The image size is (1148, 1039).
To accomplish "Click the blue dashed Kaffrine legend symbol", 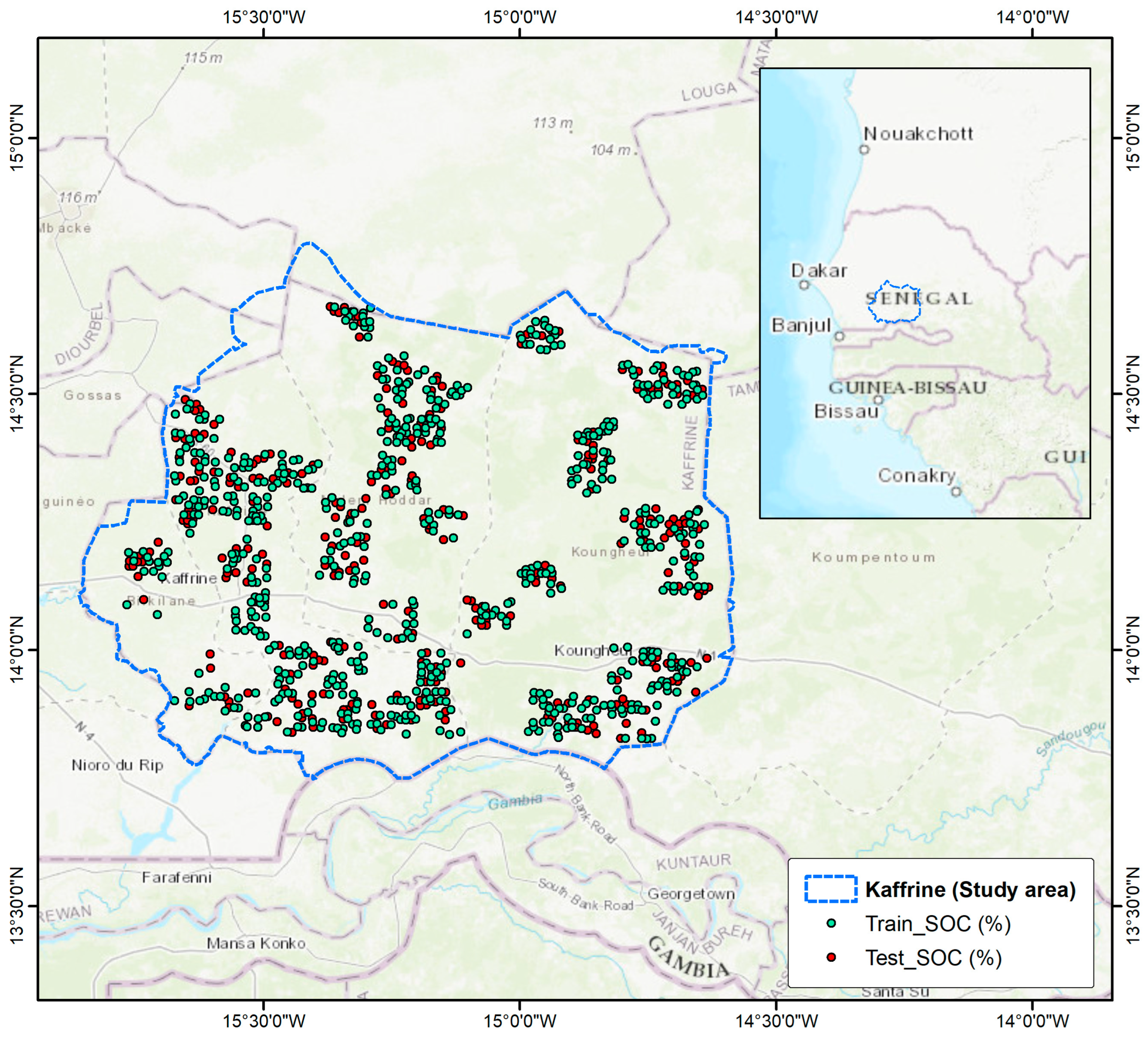I will point(831,889).
